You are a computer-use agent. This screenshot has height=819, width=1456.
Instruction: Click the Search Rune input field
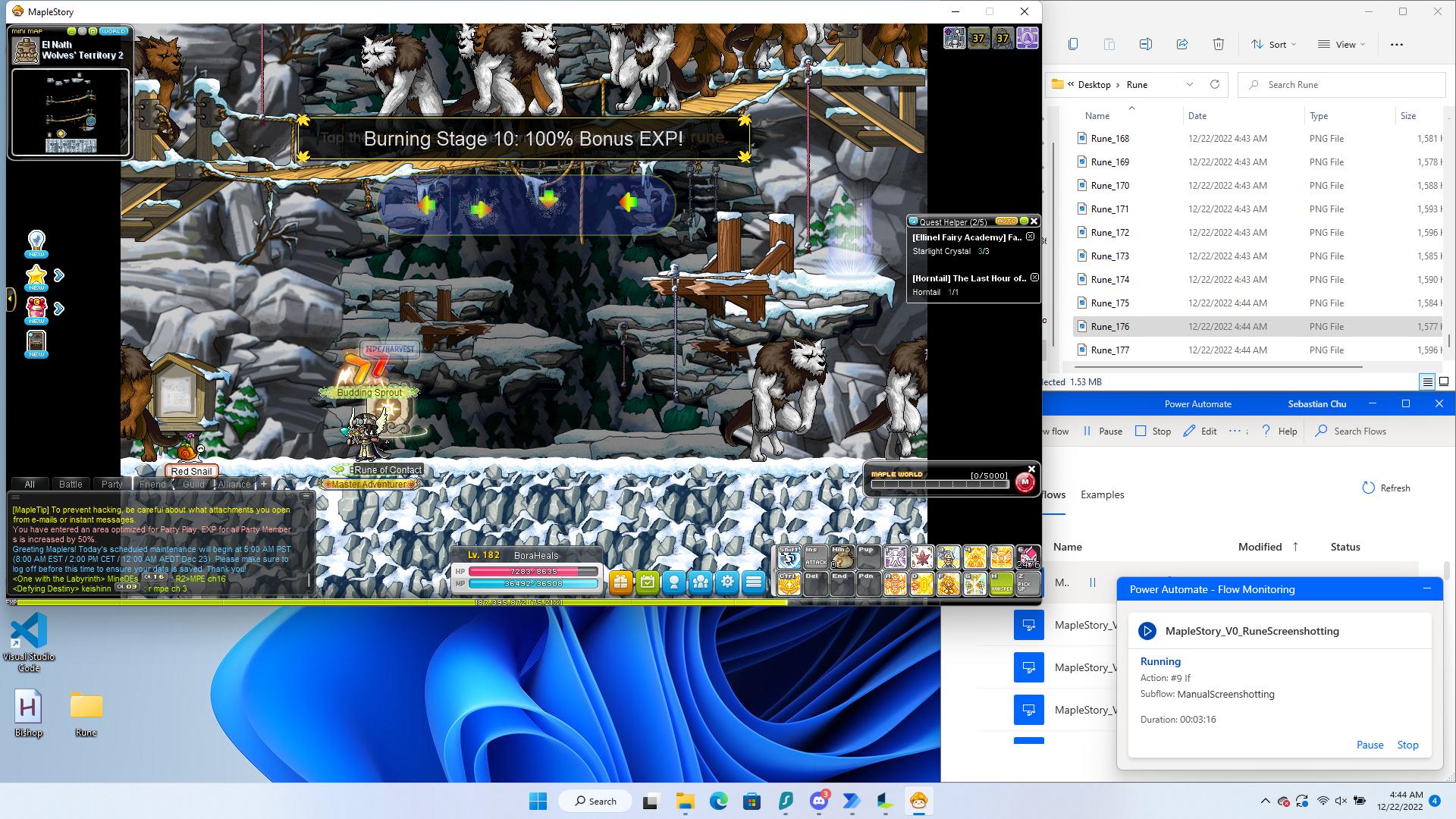click(x=1342, y=84)
